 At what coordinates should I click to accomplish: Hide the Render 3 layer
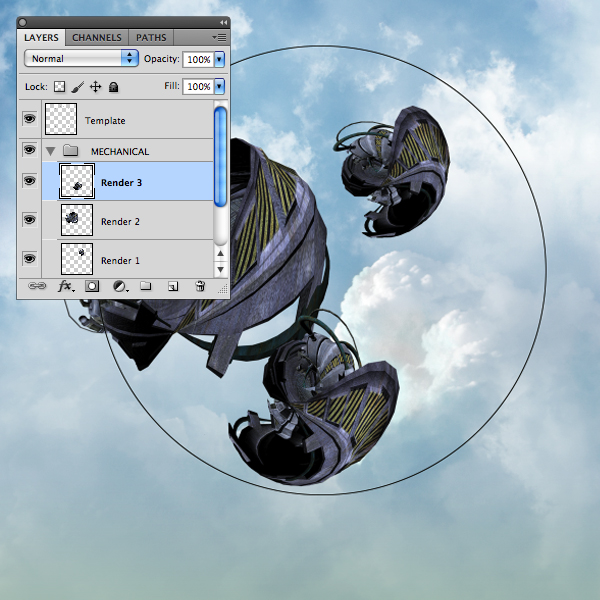click(29, 181)
